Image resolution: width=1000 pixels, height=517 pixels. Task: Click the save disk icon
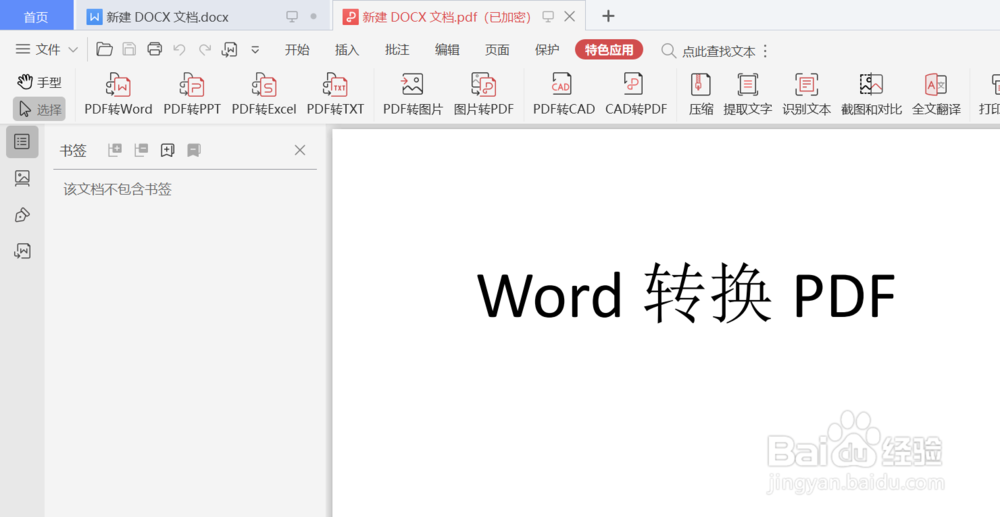point(129,49)
